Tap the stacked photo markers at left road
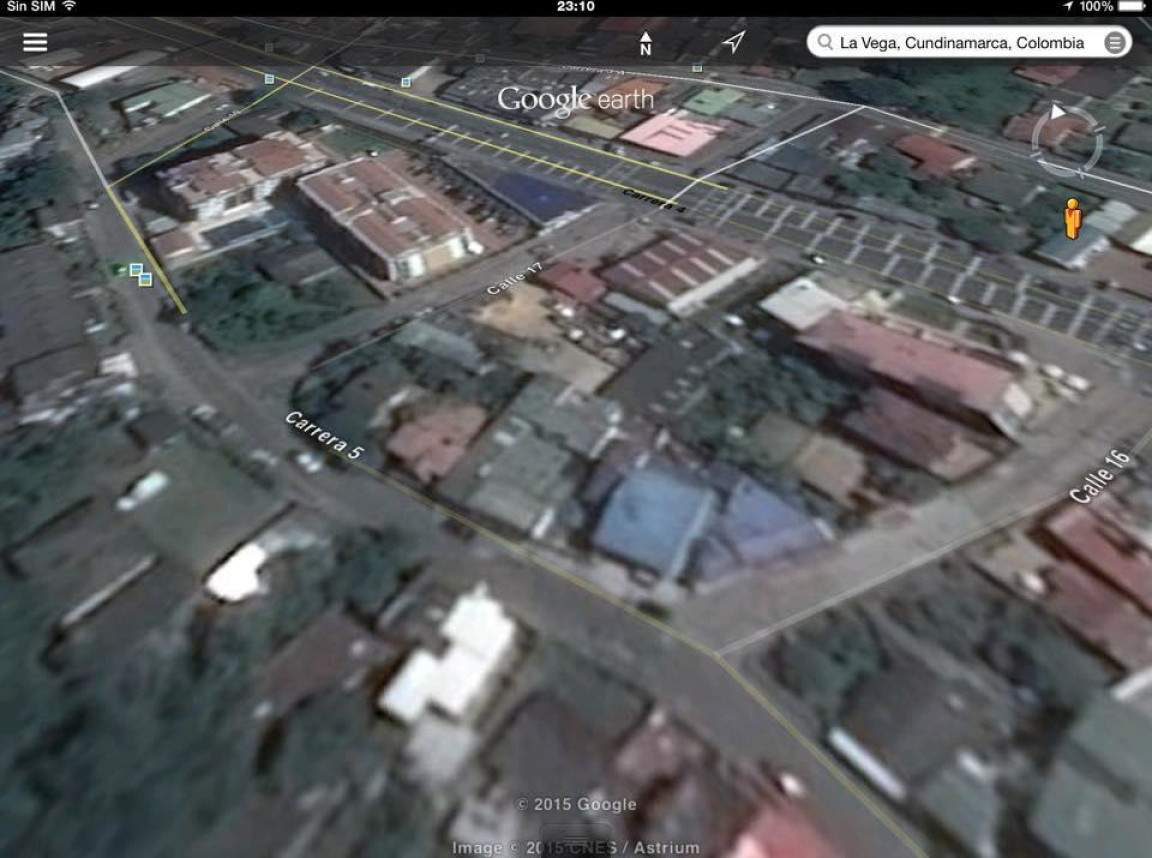 point(140,275)
